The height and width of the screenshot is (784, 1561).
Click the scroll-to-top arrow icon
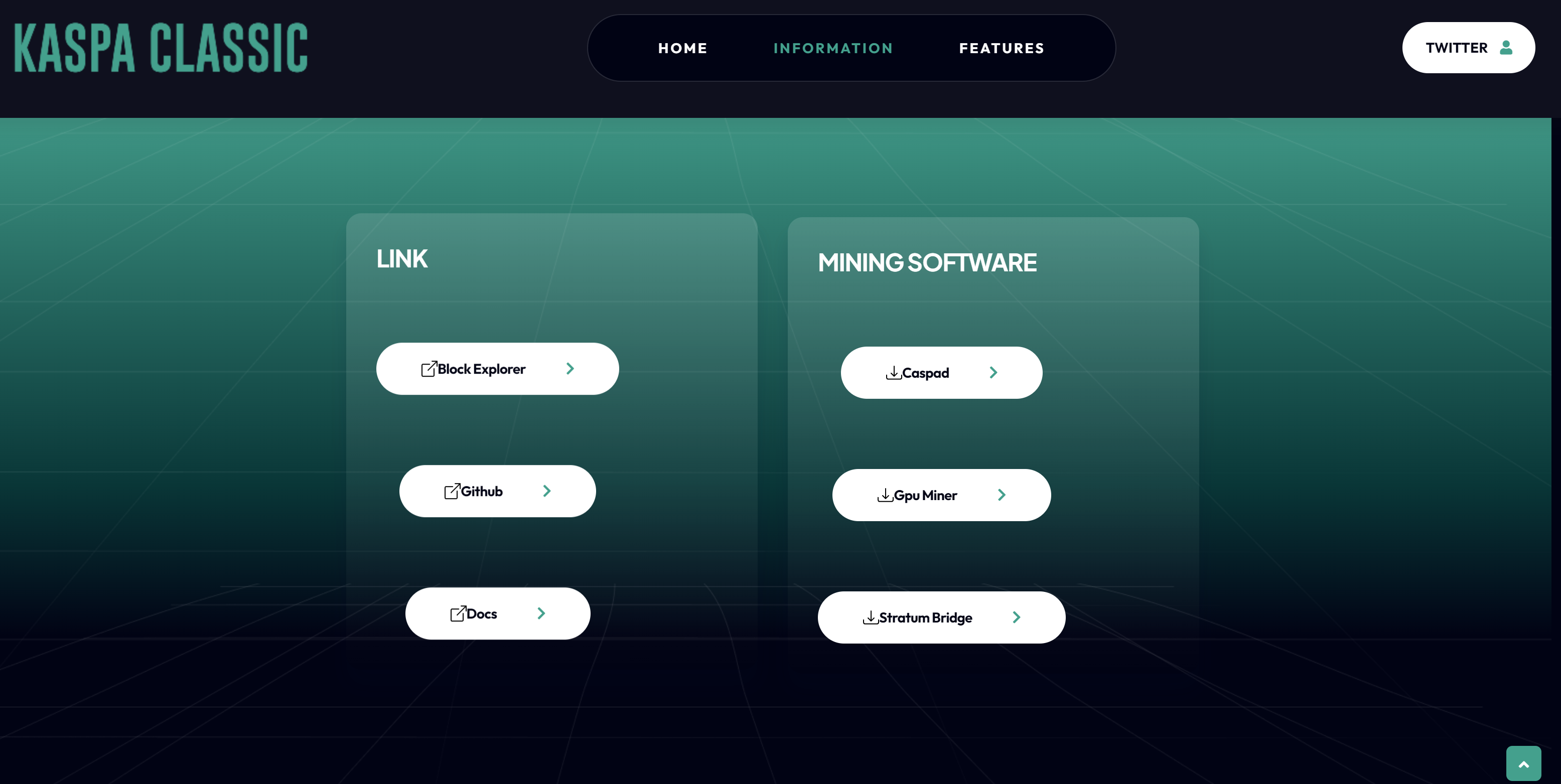[x=1523, y=763]
